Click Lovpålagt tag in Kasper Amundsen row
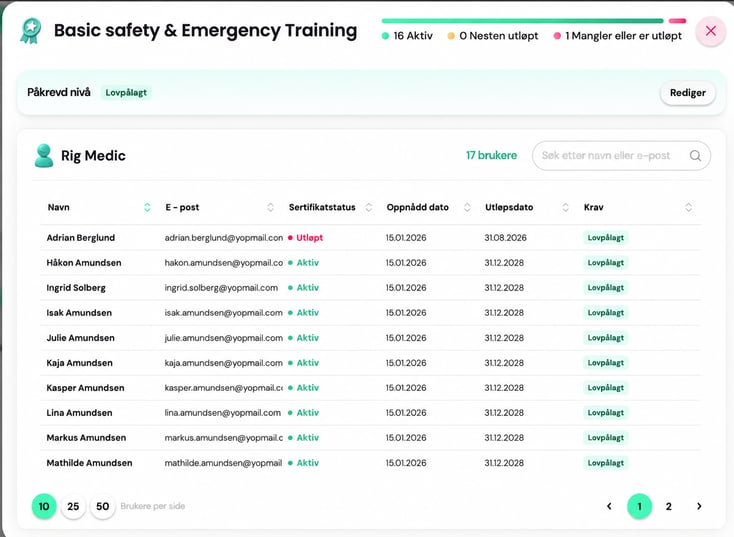The width and height of the screenshot is (734, 537). pos(606,388)
